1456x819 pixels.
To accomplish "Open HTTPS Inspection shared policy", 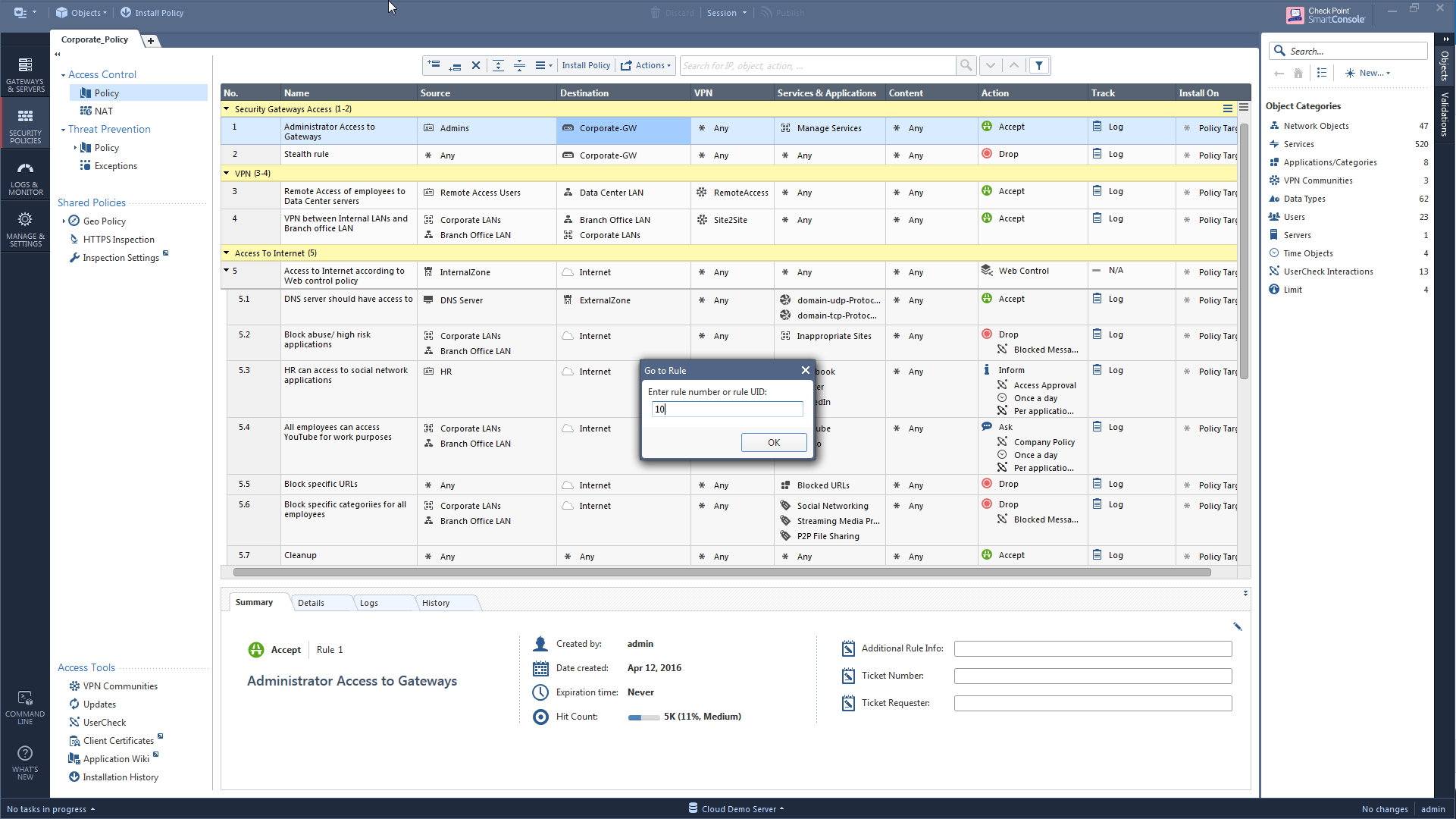I will [118, 240].
